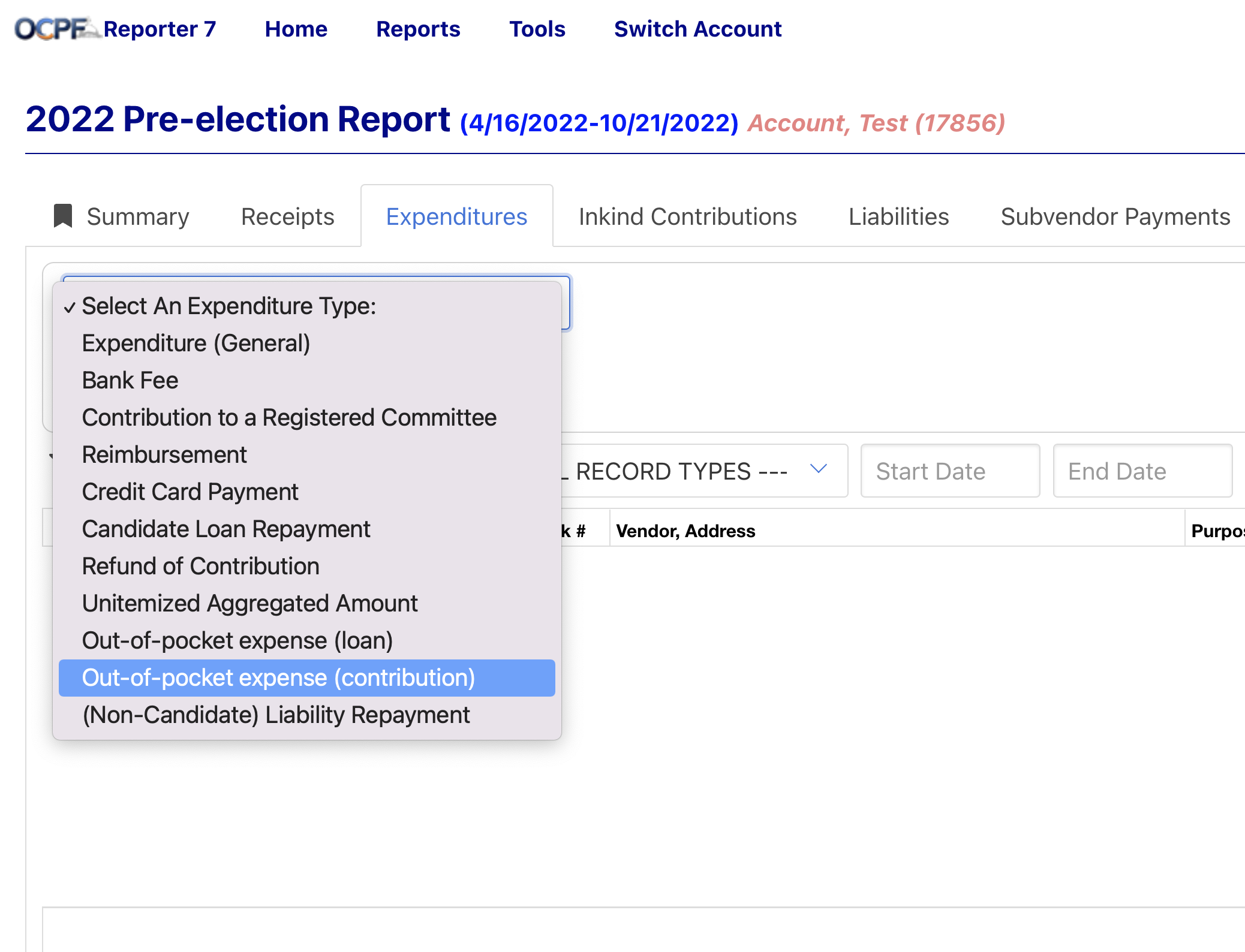Screen dimensions: 1245x952
Task: Click the Summary bookmark icon
Action: coord(63,216)
